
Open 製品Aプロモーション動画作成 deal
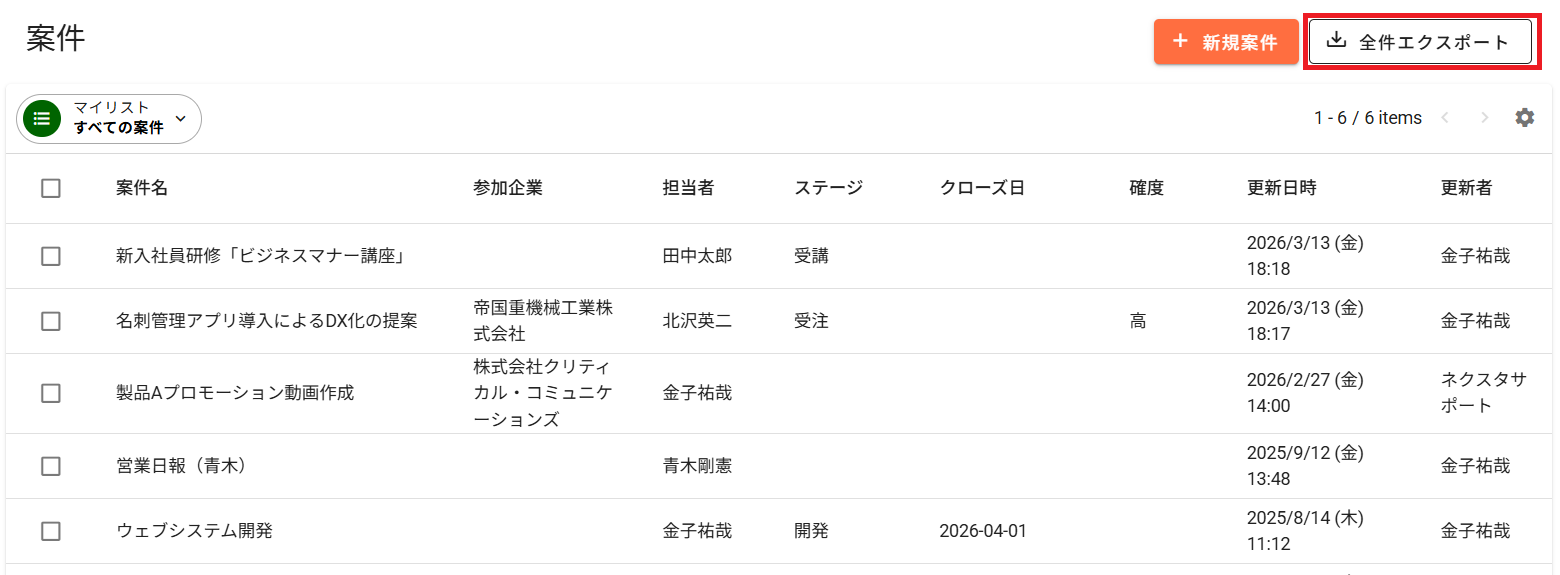click(235, 393)
